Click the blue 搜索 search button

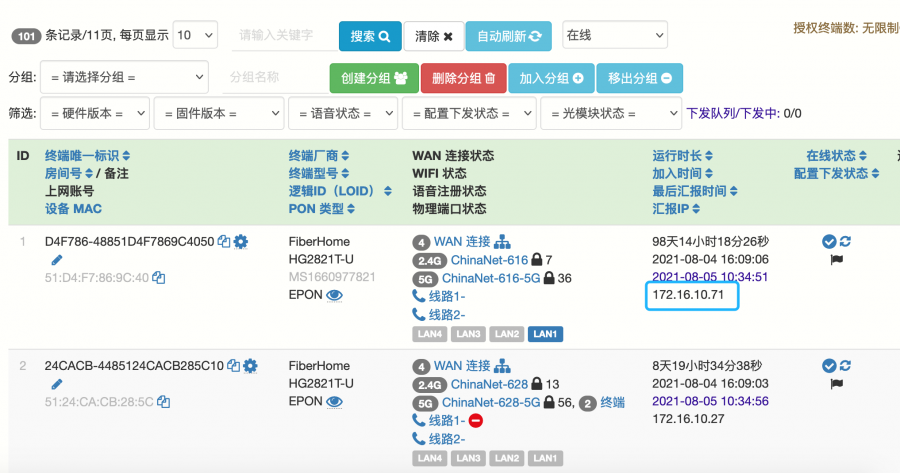click(370, 36)
